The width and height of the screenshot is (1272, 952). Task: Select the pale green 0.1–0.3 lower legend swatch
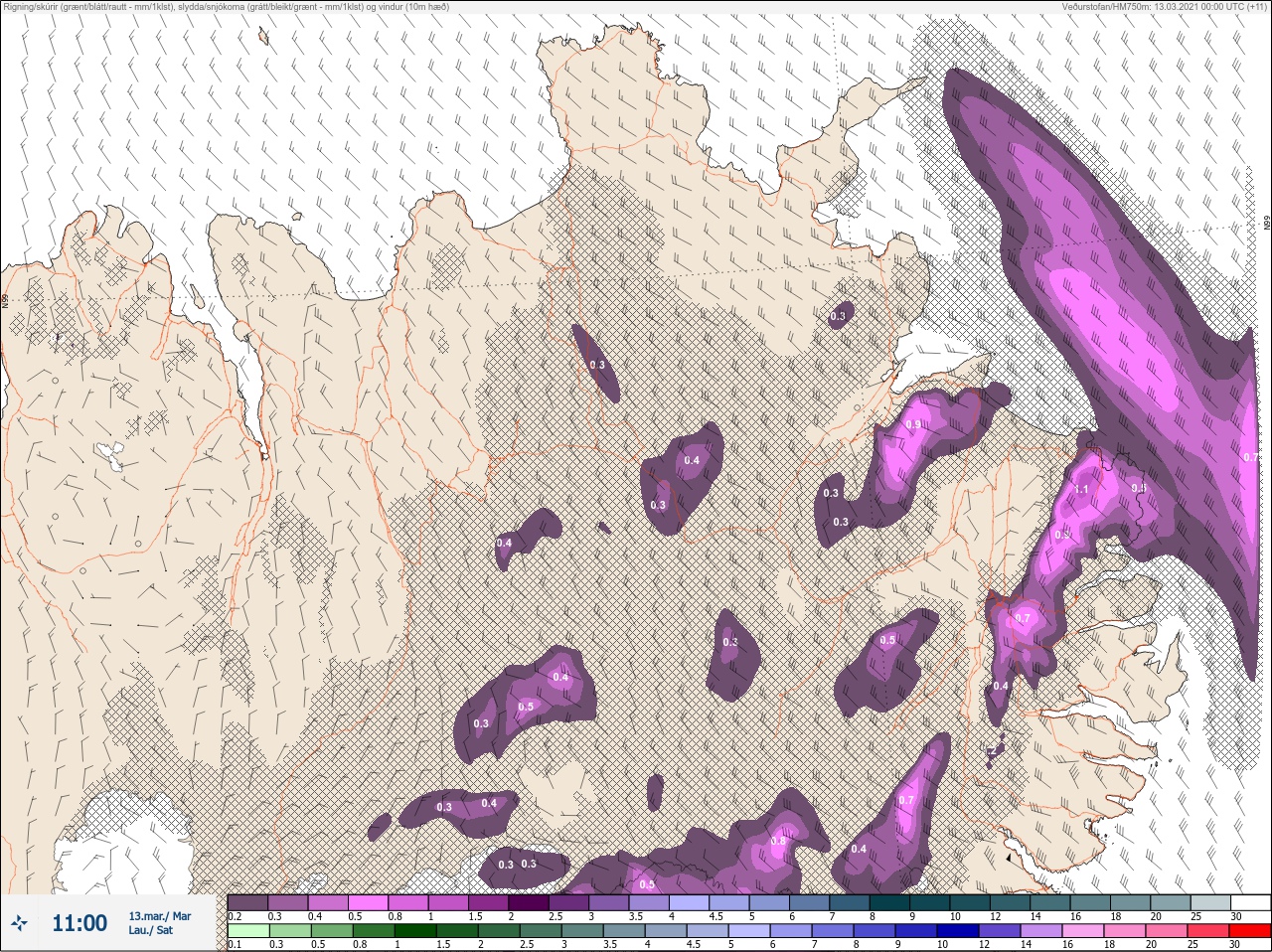coord(247,931)
